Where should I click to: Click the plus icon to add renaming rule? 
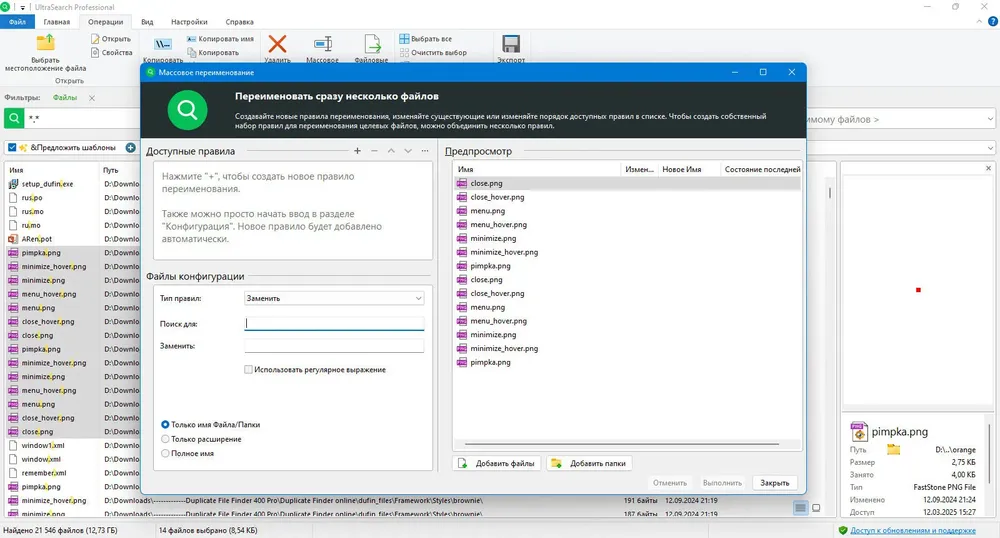coord(357,151)
